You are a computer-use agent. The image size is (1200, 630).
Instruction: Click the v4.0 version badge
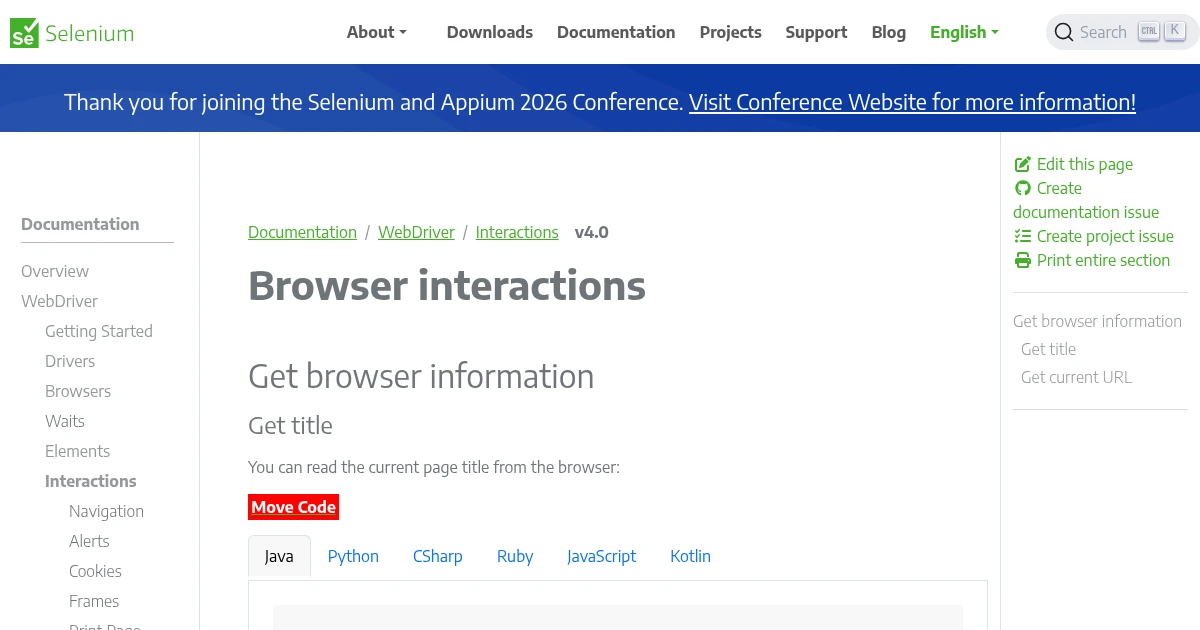pyautogui.click(x=591, y=232)
